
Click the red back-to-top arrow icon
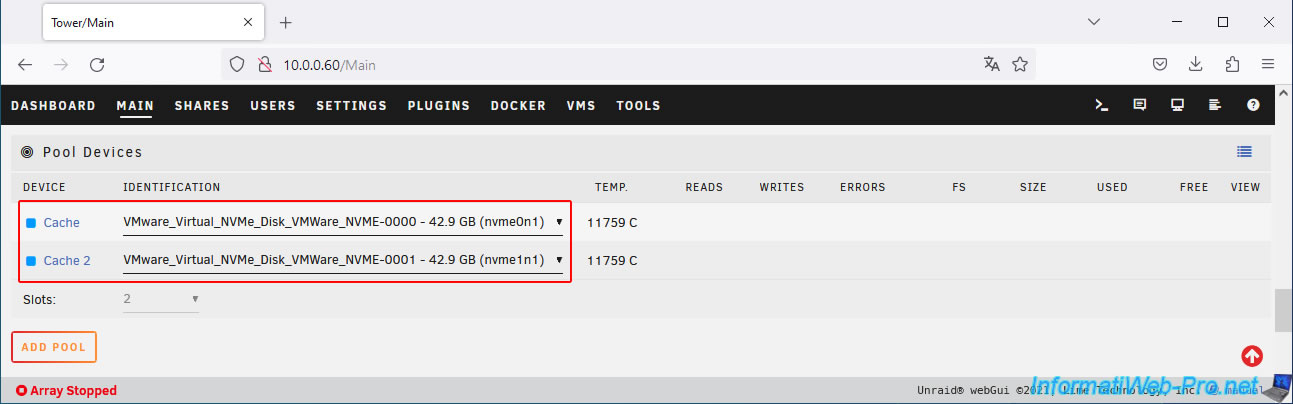point(1251,355)
